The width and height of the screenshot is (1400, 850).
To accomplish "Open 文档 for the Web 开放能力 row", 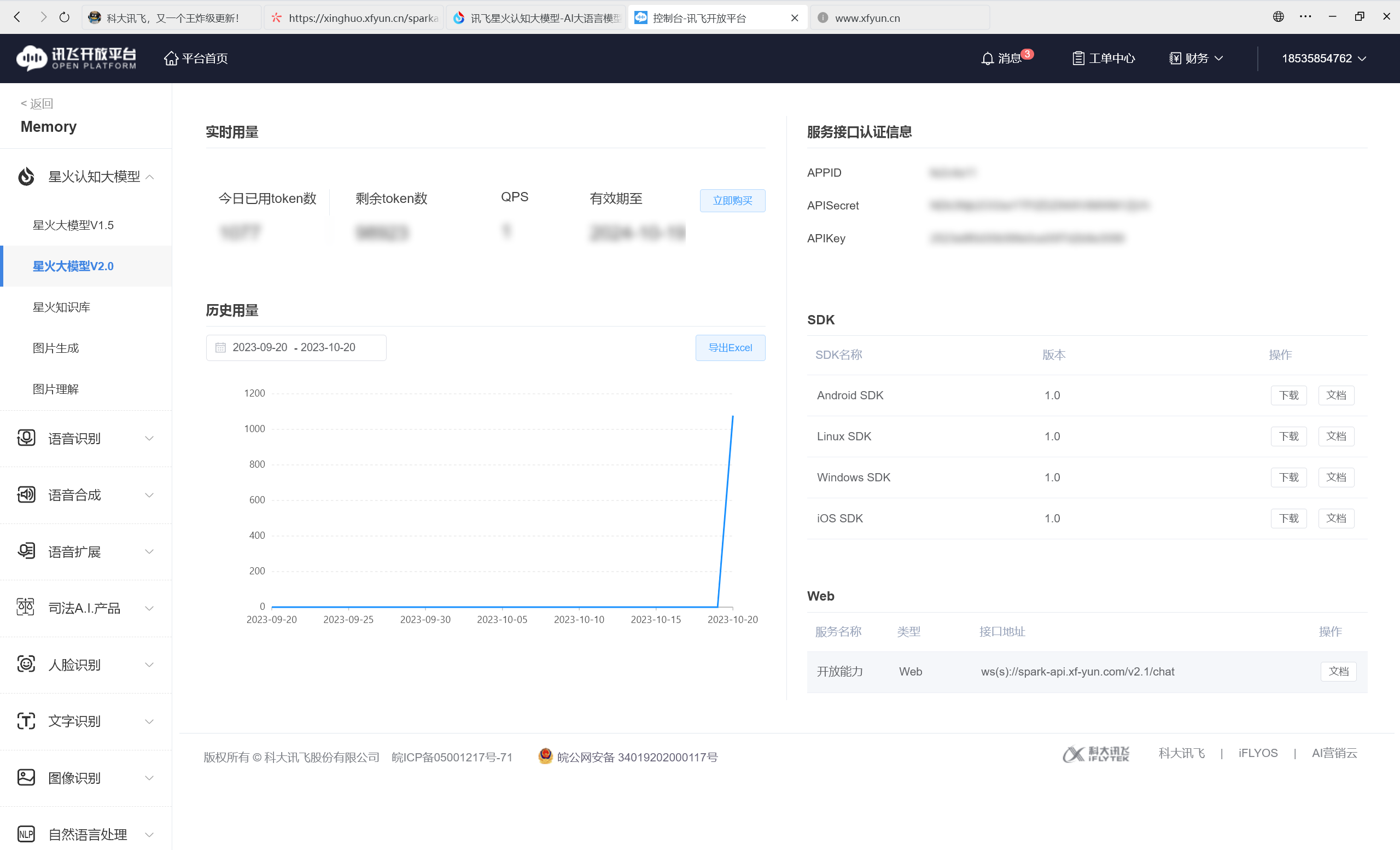I will click(x=1338, y=672).
